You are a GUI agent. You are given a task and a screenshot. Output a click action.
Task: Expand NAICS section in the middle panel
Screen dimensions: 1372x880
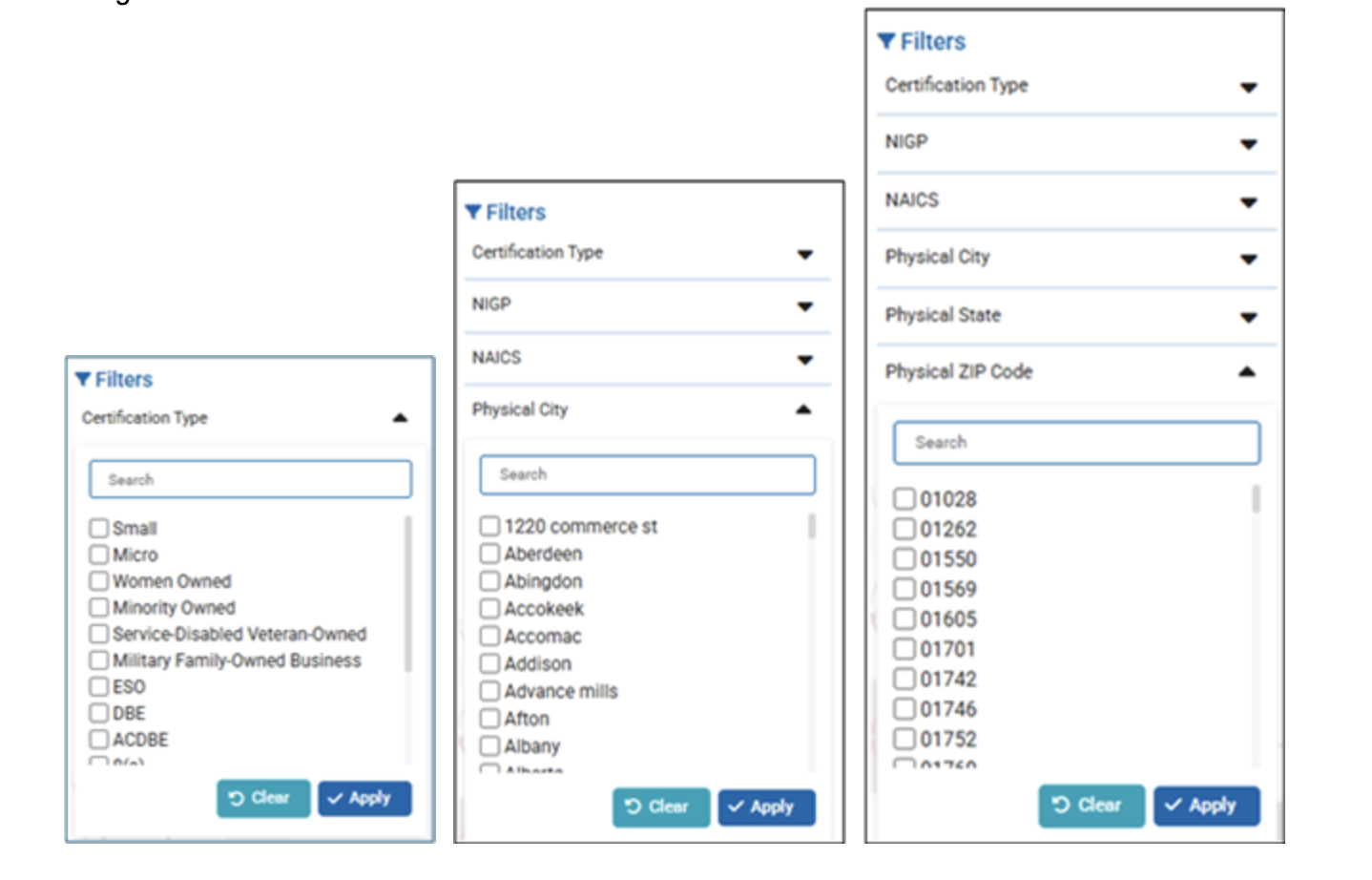pyautogui.click(x=805, y=360)
